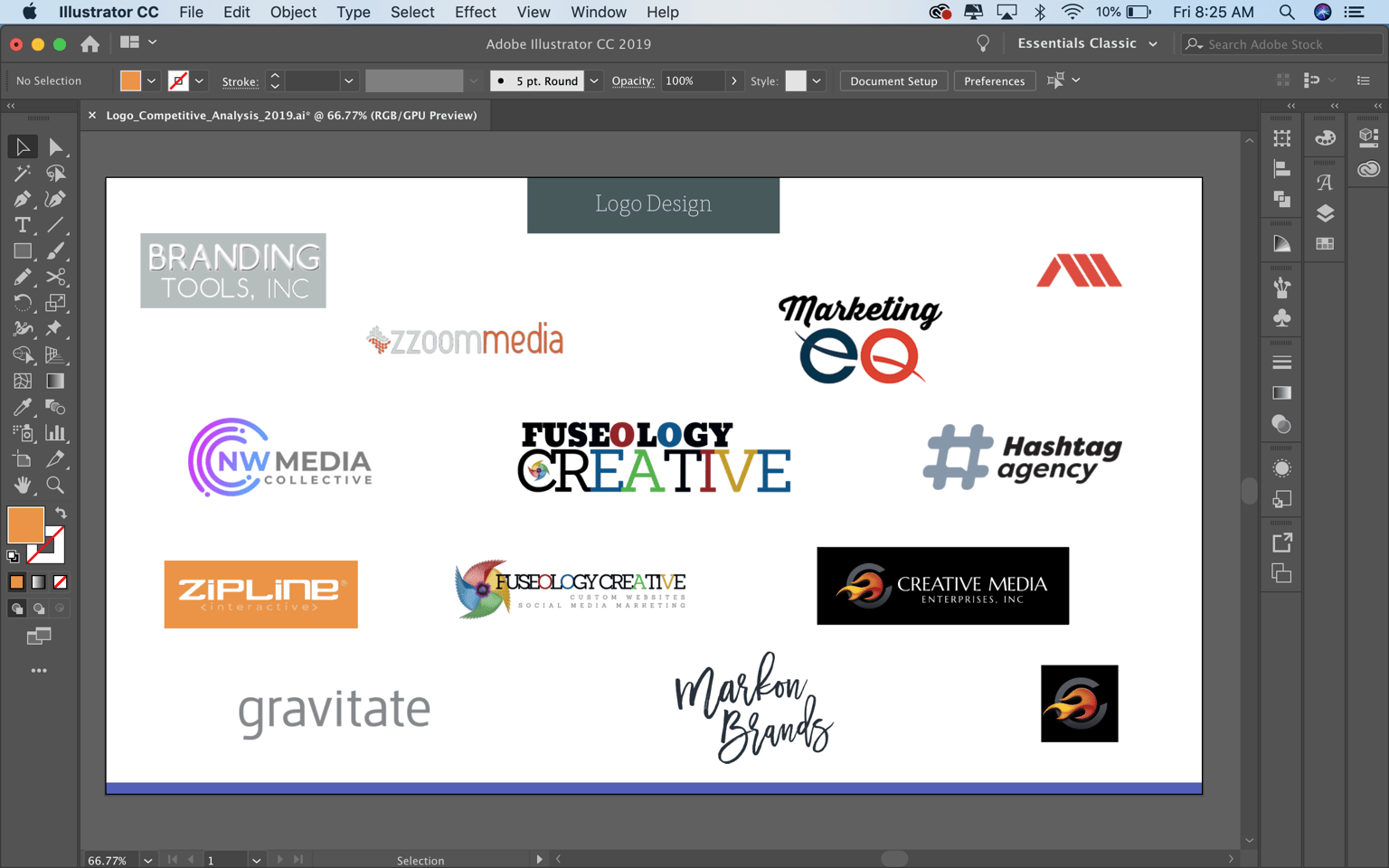
Task: Reset to default fill and stroke
Action: [13, 556]
